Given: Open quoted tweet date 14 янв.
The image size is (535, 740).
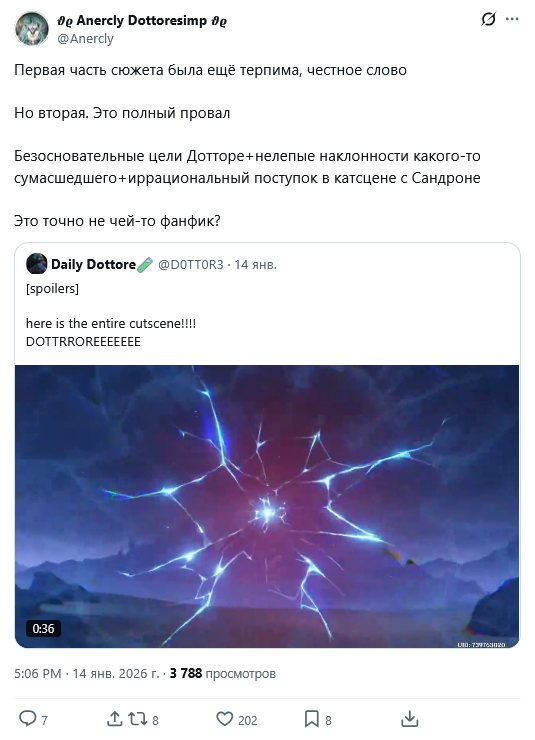Looking at the screenshot, I should pos(255,264).
